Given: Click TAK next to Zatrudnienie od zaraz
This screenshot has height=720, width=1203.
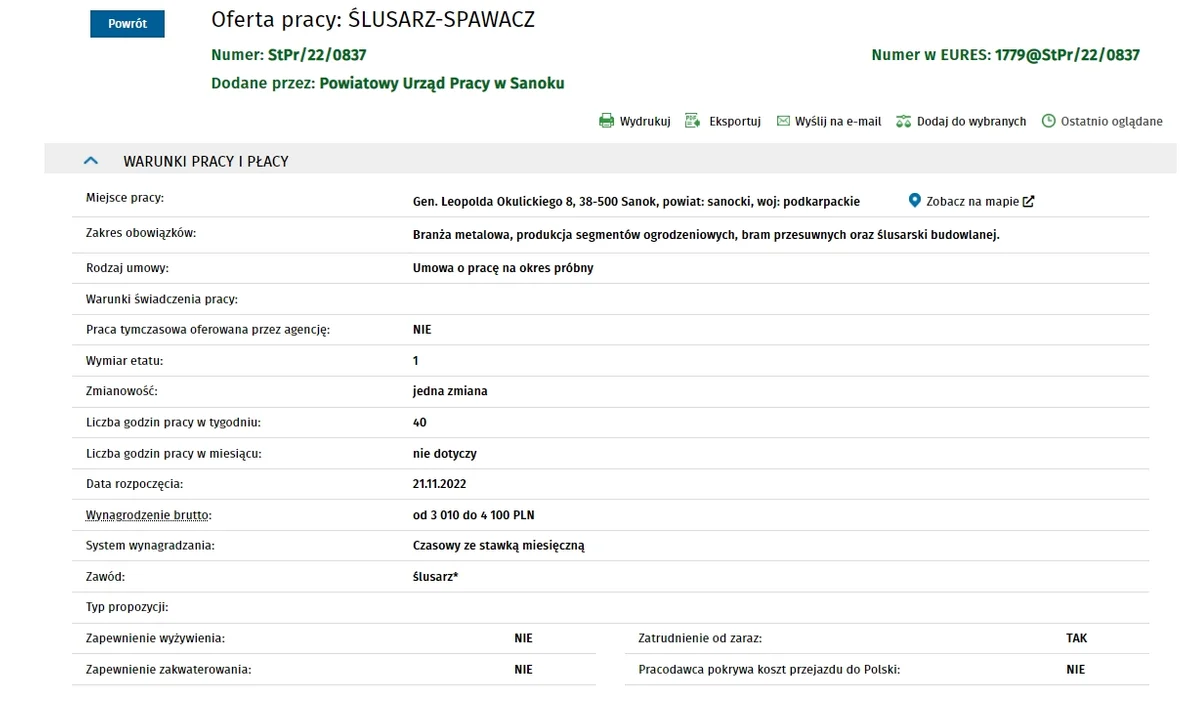Looking at the screenshot, I should click(1076, 638).
